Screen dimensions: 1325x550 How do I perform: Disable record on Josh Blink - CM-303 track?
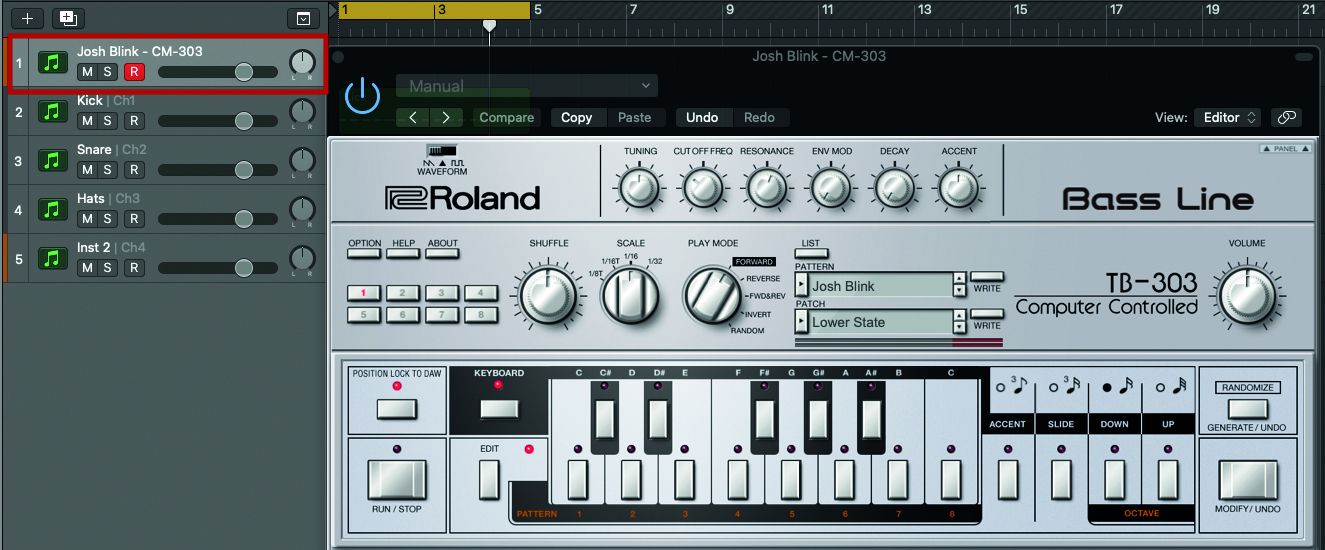pyautogui.click(x=134, y=72)
